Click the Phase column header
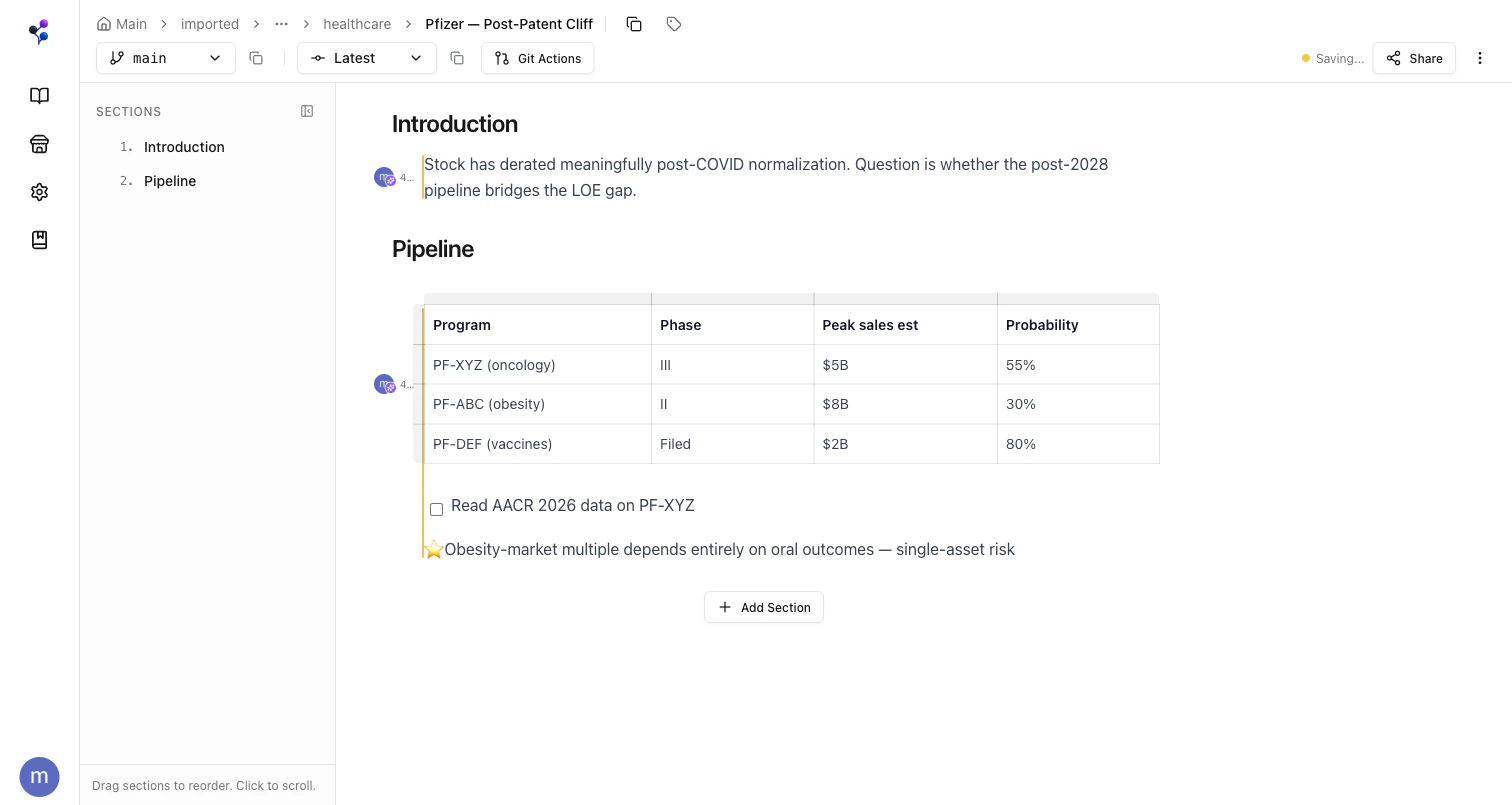 click(x=733, y=325)
